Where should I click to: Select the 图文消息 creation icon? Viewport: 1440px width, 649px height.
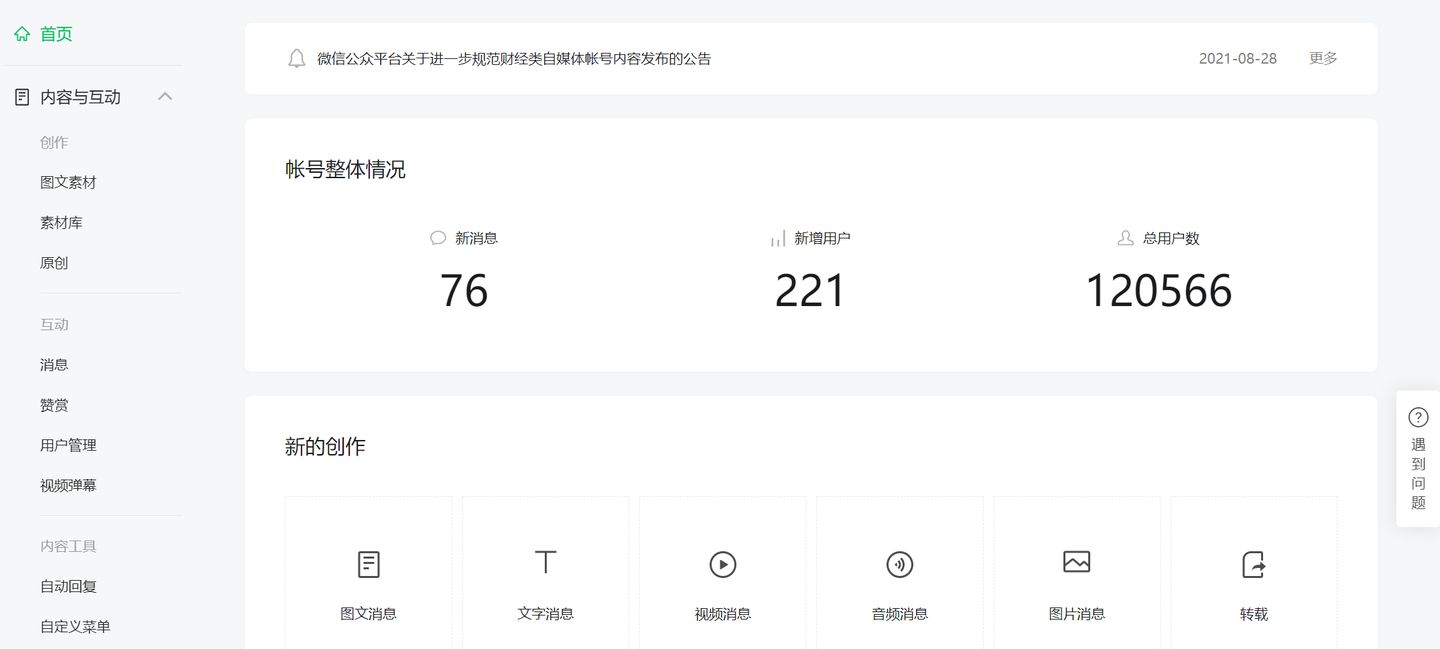(x=368, y=564)
